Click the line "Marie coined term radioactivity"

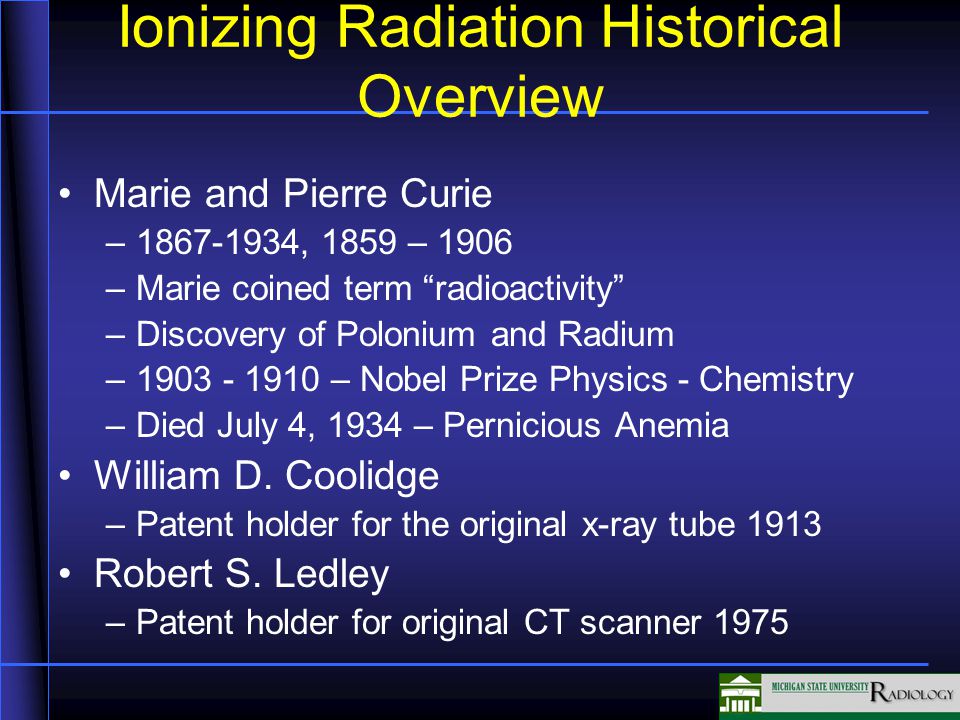[380, 288]
